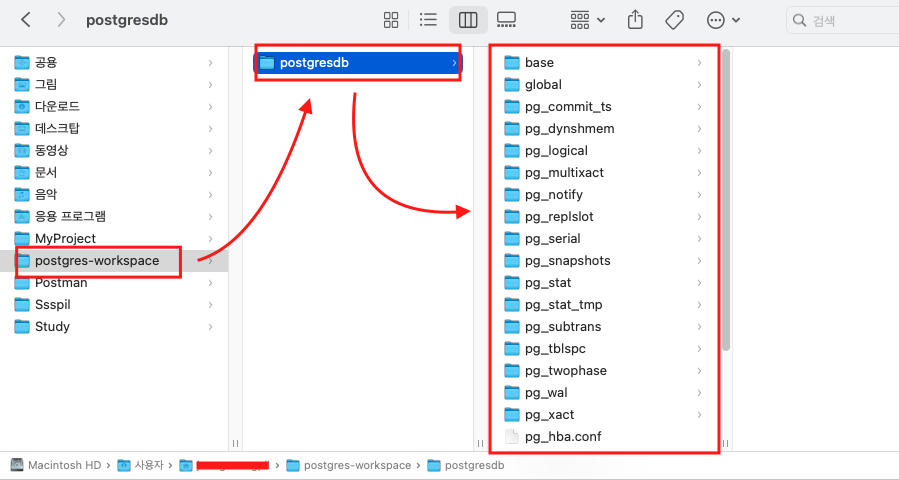Viewport: 899px width, 480px height.
Task: Select the Study folder
Action: (x=115, y=326)
